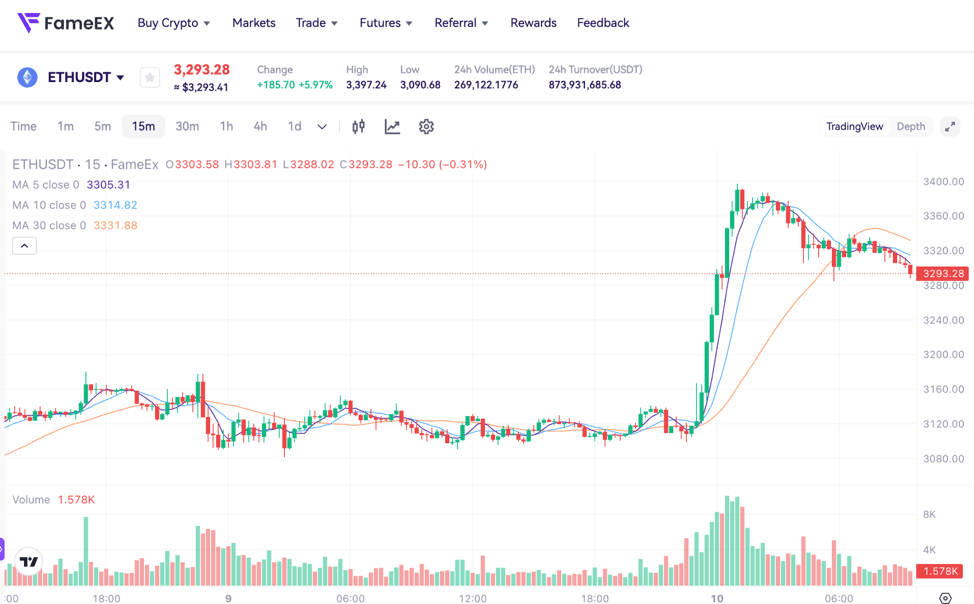This screenshot has height=604, width=974.
Task: Click the Feedback link
Action: (603, 22)
